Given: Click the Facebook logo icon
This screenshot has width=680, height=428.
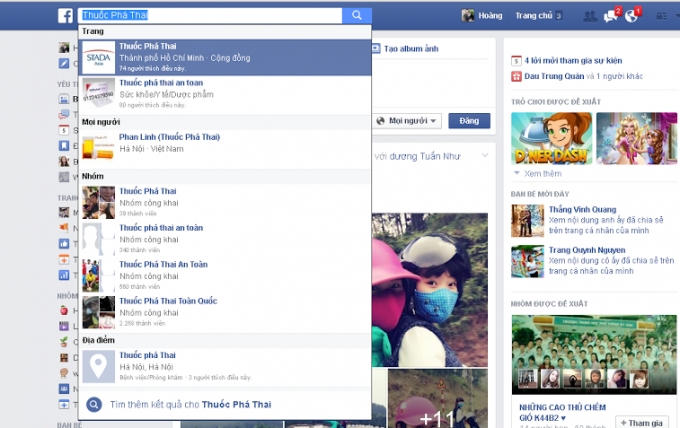Looking at the screenshot, I should click(x=65, y=16).
